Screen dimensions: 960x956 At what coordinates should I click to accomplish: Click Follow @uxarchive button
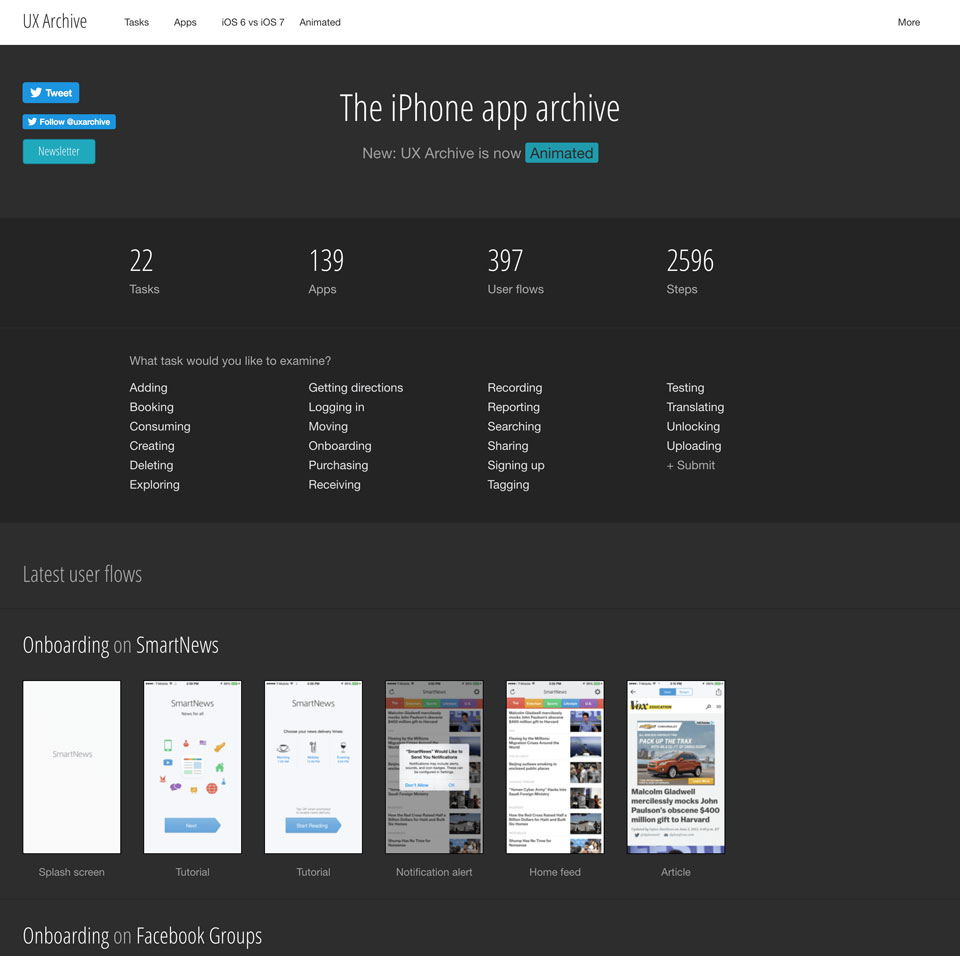click(x=69, y=122)
